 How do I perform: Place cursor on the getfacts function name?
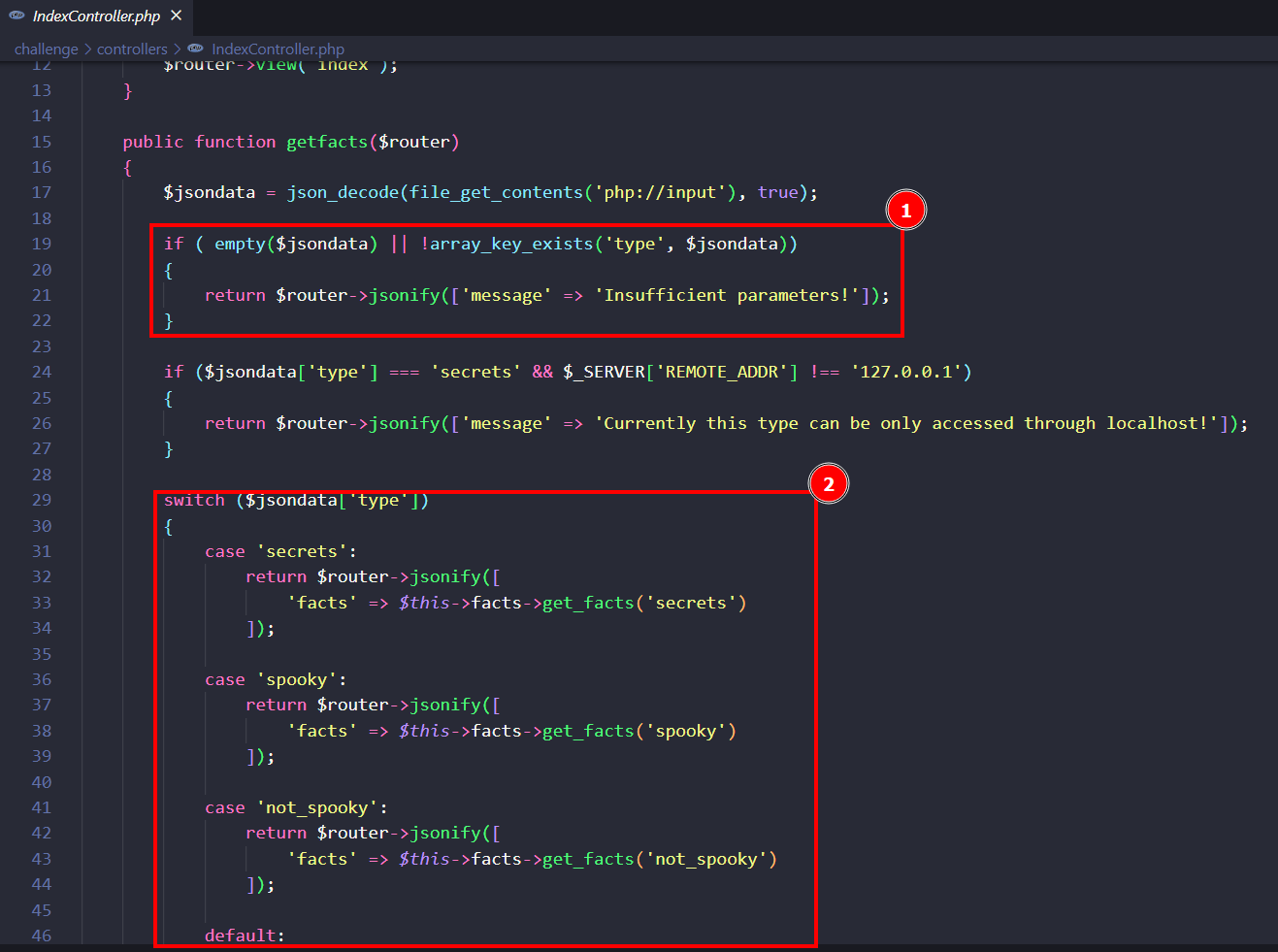(326, 142)
